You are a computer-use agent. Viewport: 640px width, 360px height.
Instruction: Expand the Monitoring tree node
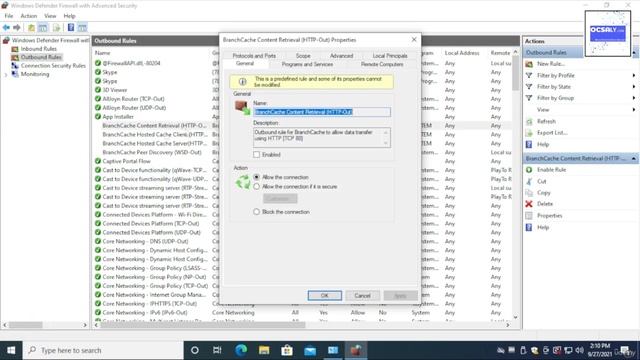(6, 75)
